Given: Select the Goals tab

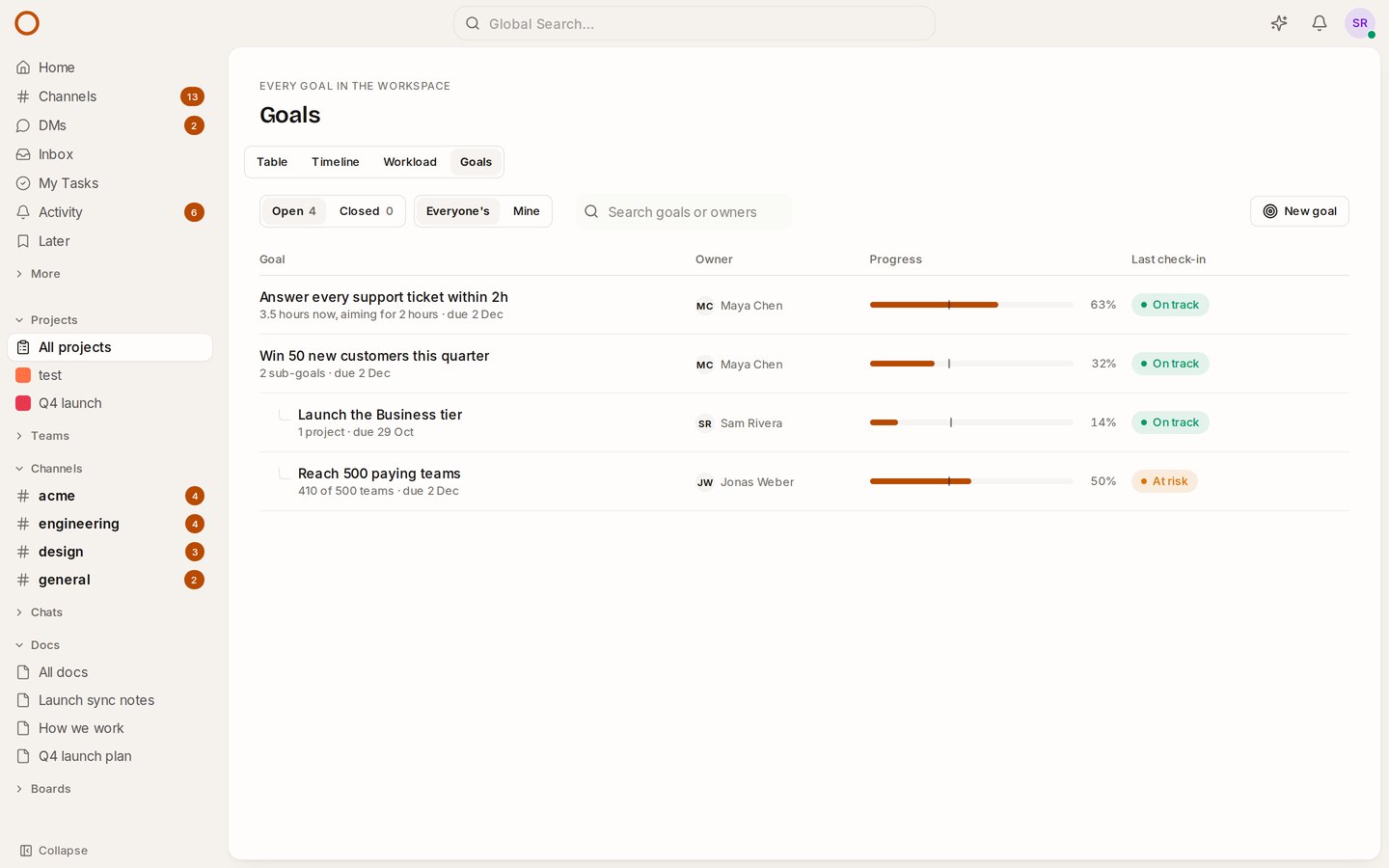Looking at the screenshot, I should click(477, 162).
